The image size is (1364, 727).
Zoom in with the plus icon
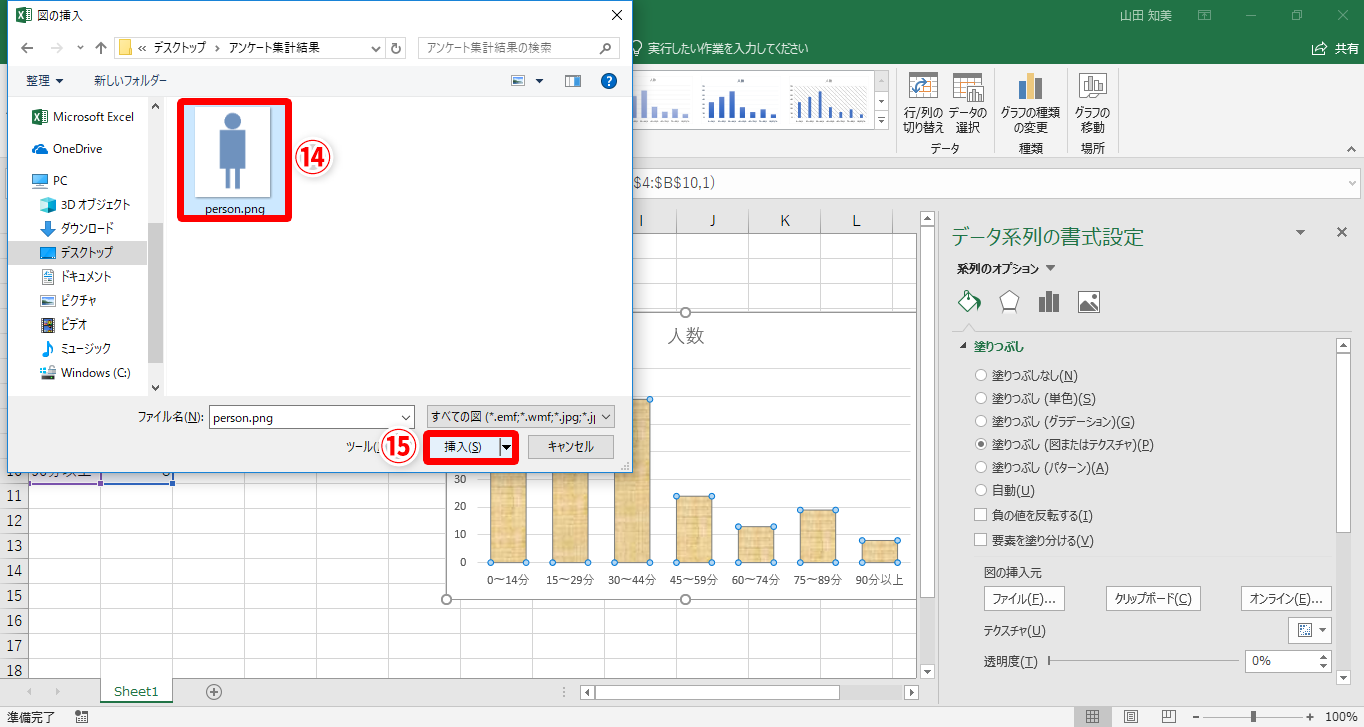tap(1310, 717)
